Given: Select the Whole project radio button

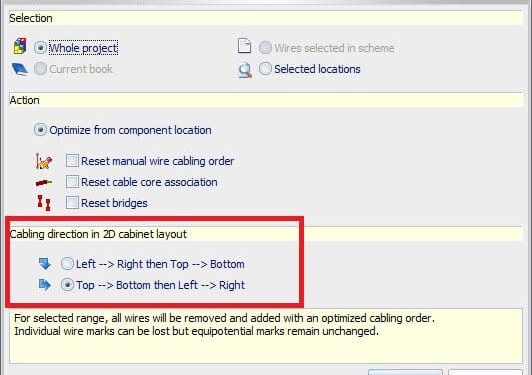Looking at the screenshot, I should pos(40,48).
